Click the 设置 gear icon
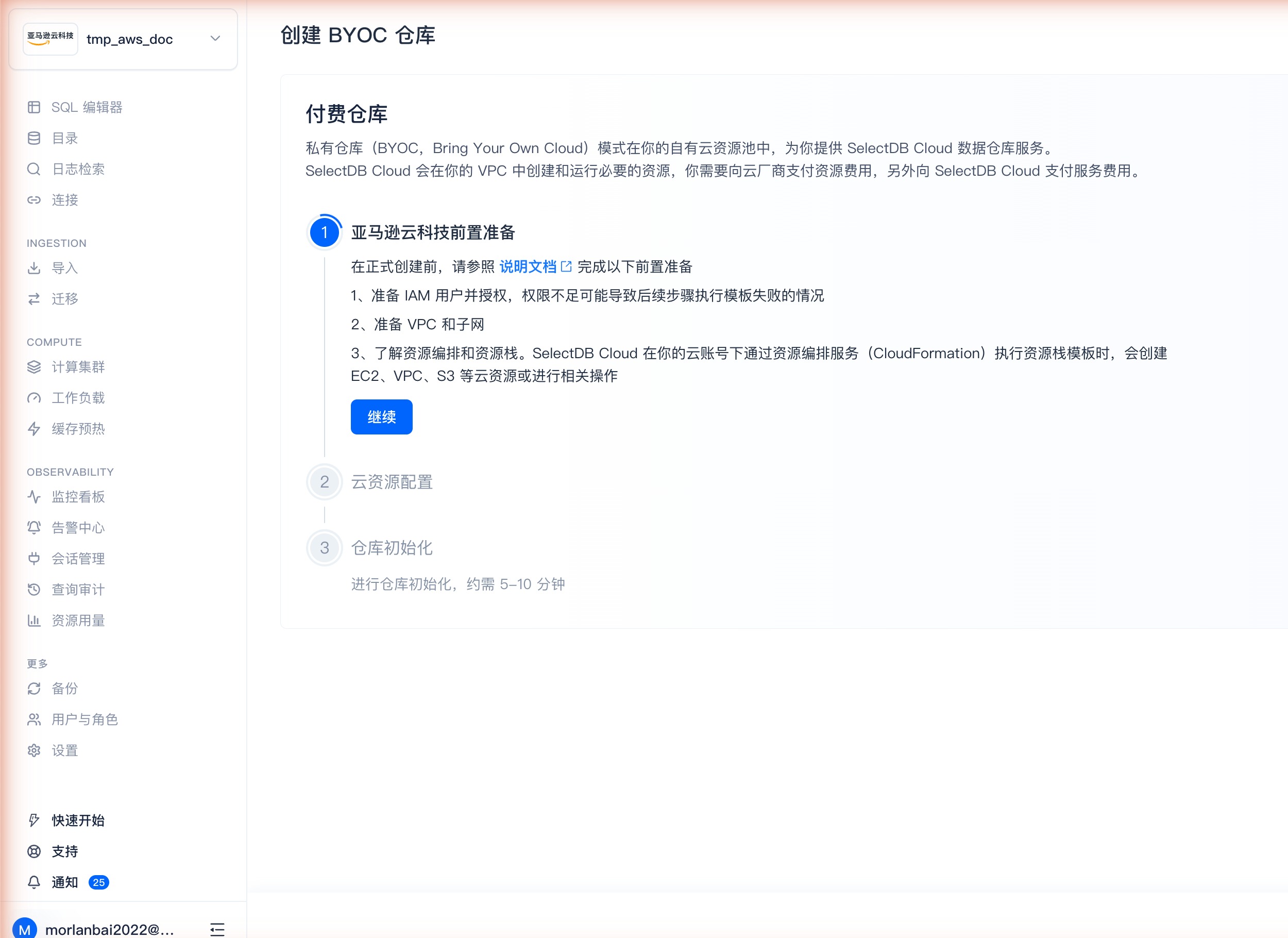 coord(34,750)
